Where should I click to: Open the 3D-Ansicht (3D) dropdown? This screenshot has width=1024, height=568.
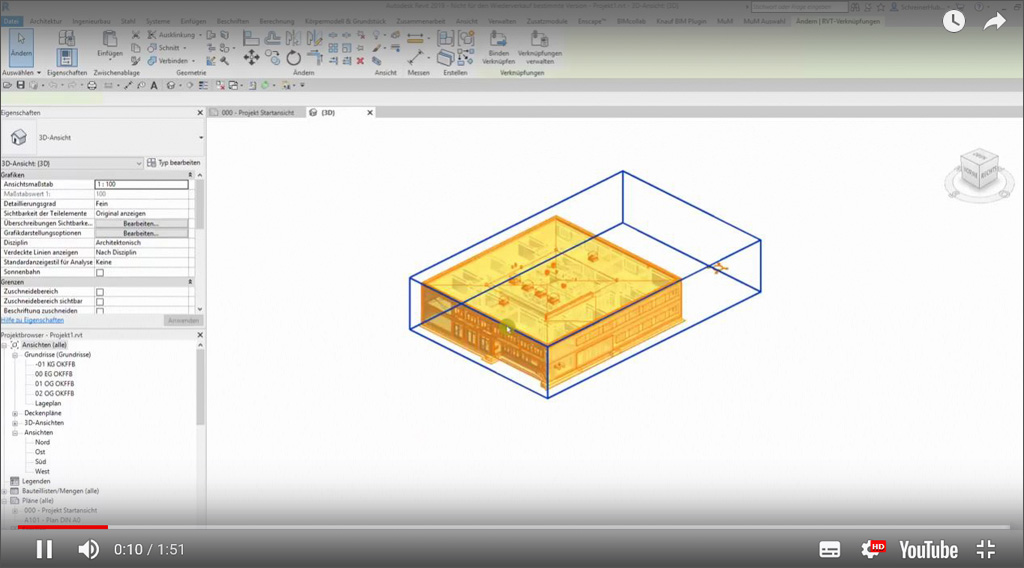pyautogui.click(x=138, y=162)
